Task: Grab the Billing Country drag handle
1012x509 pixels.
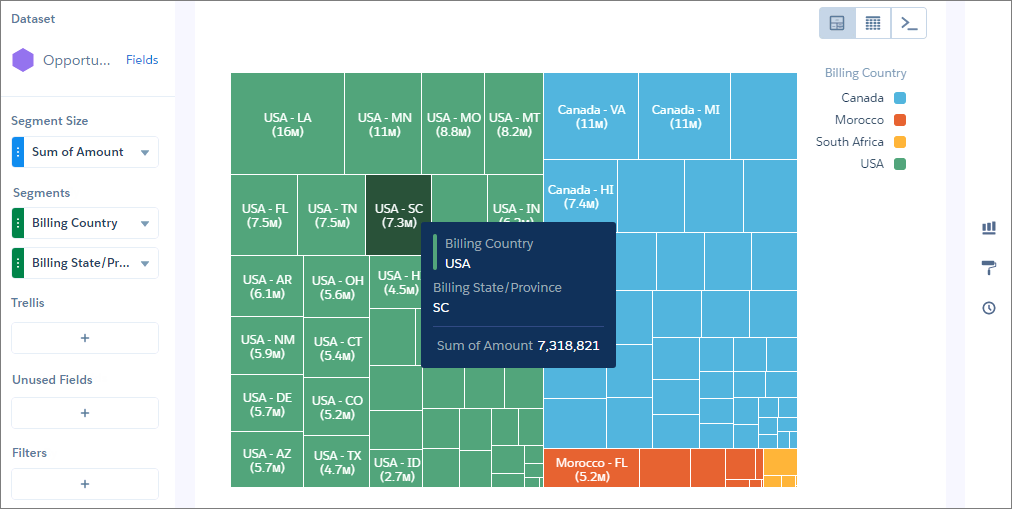Action: [x=18, y=223]
